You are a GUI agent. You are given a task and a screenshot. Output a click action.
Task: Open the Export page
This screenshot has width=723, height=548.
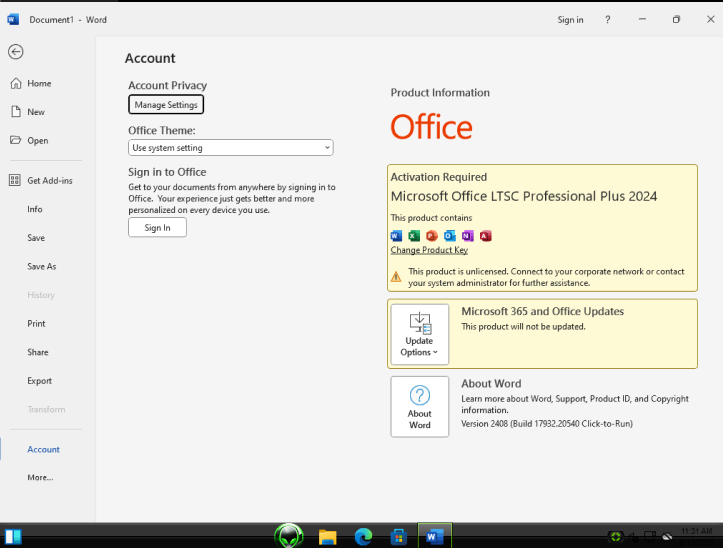coord(39,381)
